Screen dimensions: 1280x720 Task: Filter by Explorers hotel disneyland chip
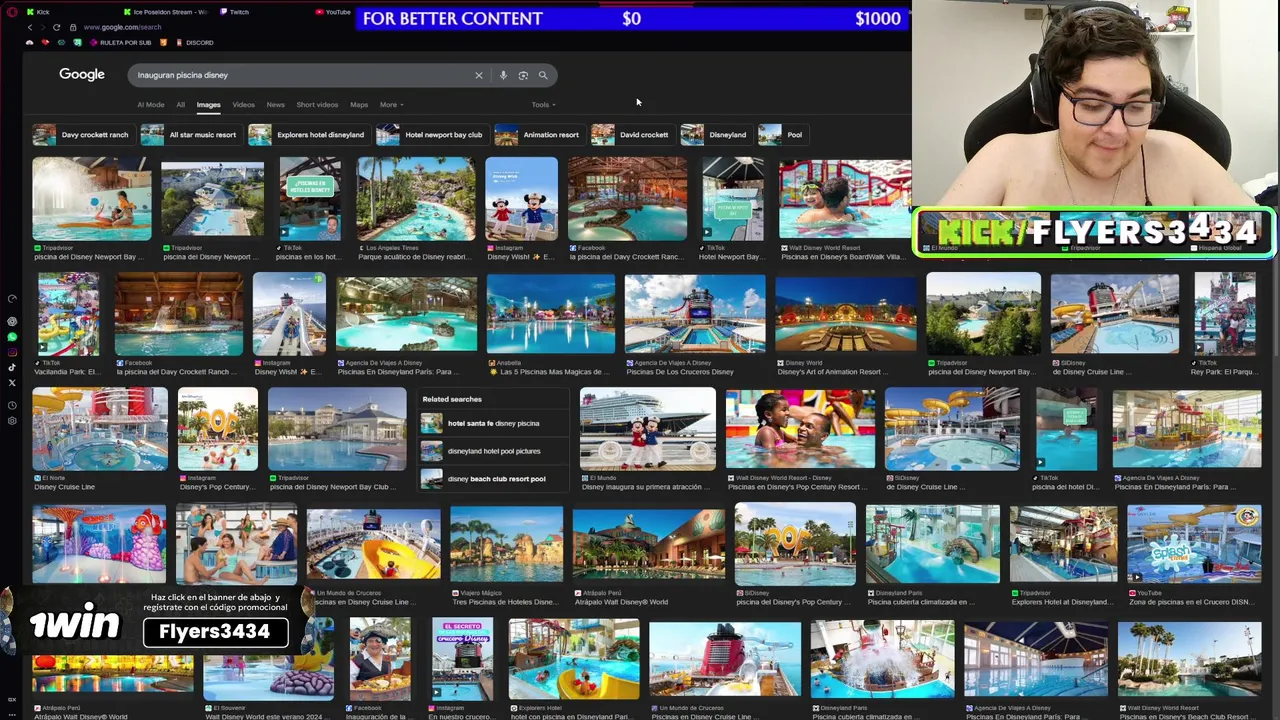[308, 135]
